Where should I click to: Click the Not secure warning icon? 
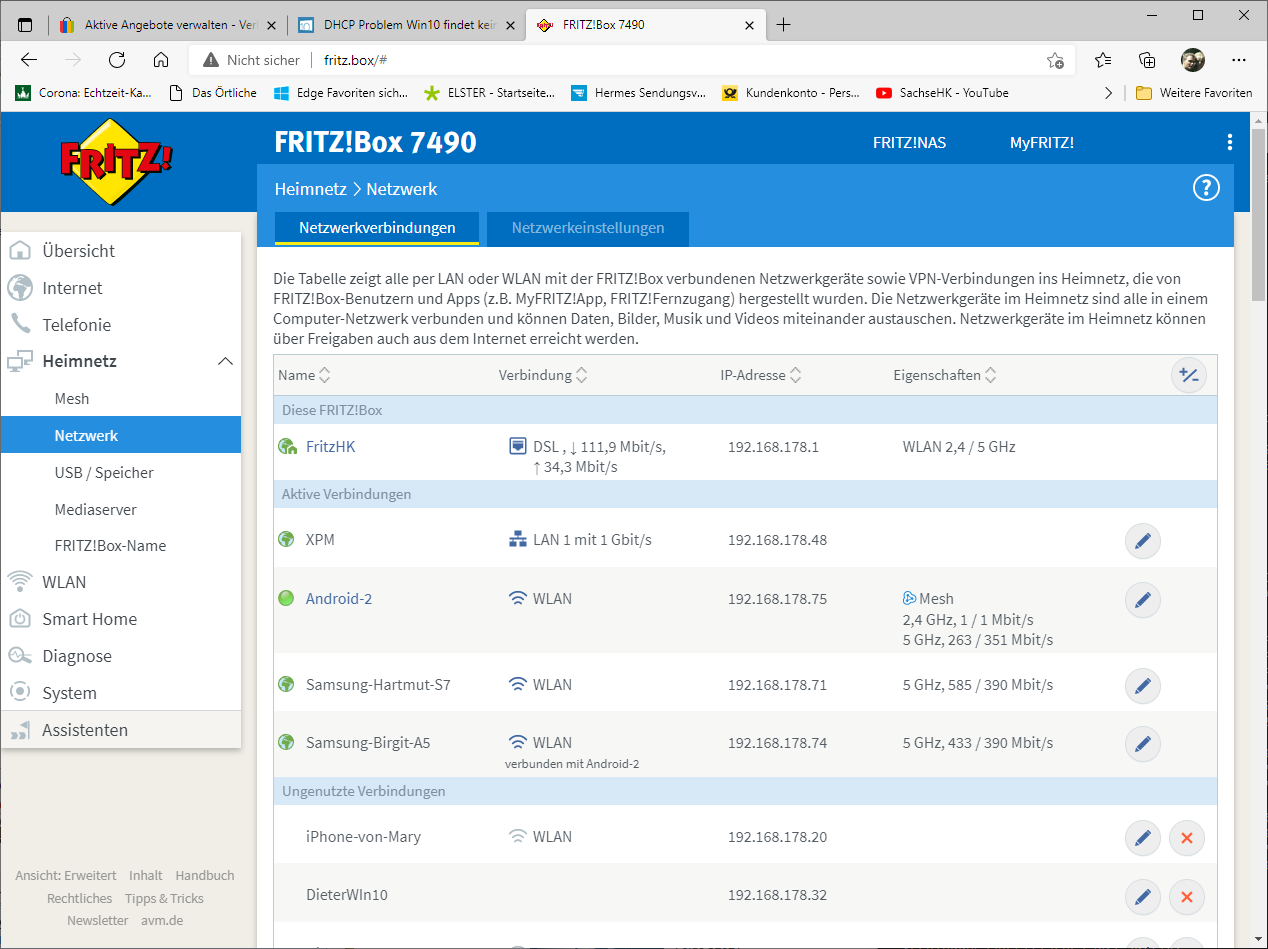[210, 60]
